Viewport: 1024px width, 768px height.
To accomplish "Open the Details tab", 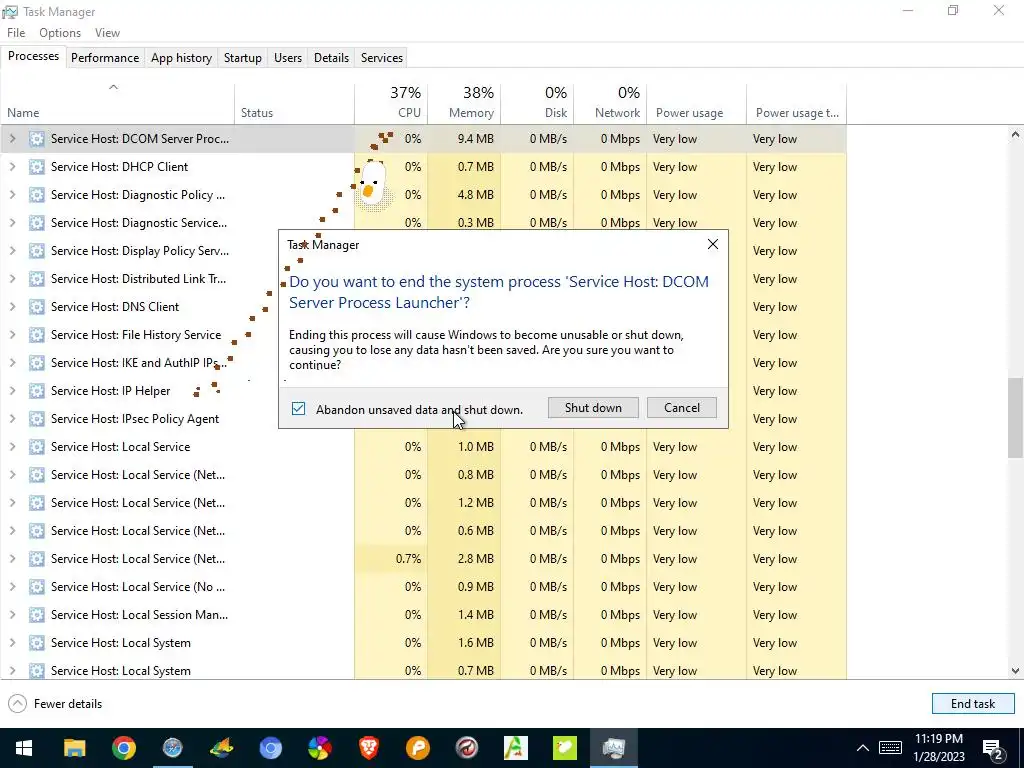I will (x=331, y=57).
